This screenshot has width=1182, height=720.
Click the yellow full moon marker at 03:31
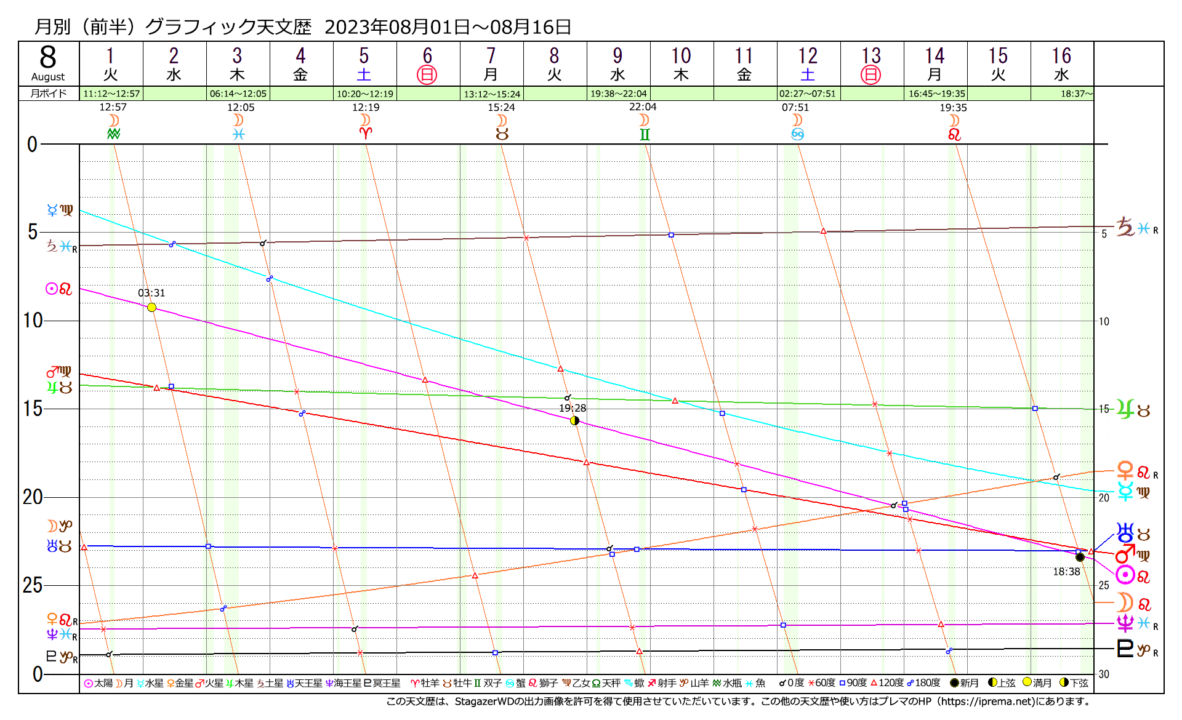tap(151, 307)
